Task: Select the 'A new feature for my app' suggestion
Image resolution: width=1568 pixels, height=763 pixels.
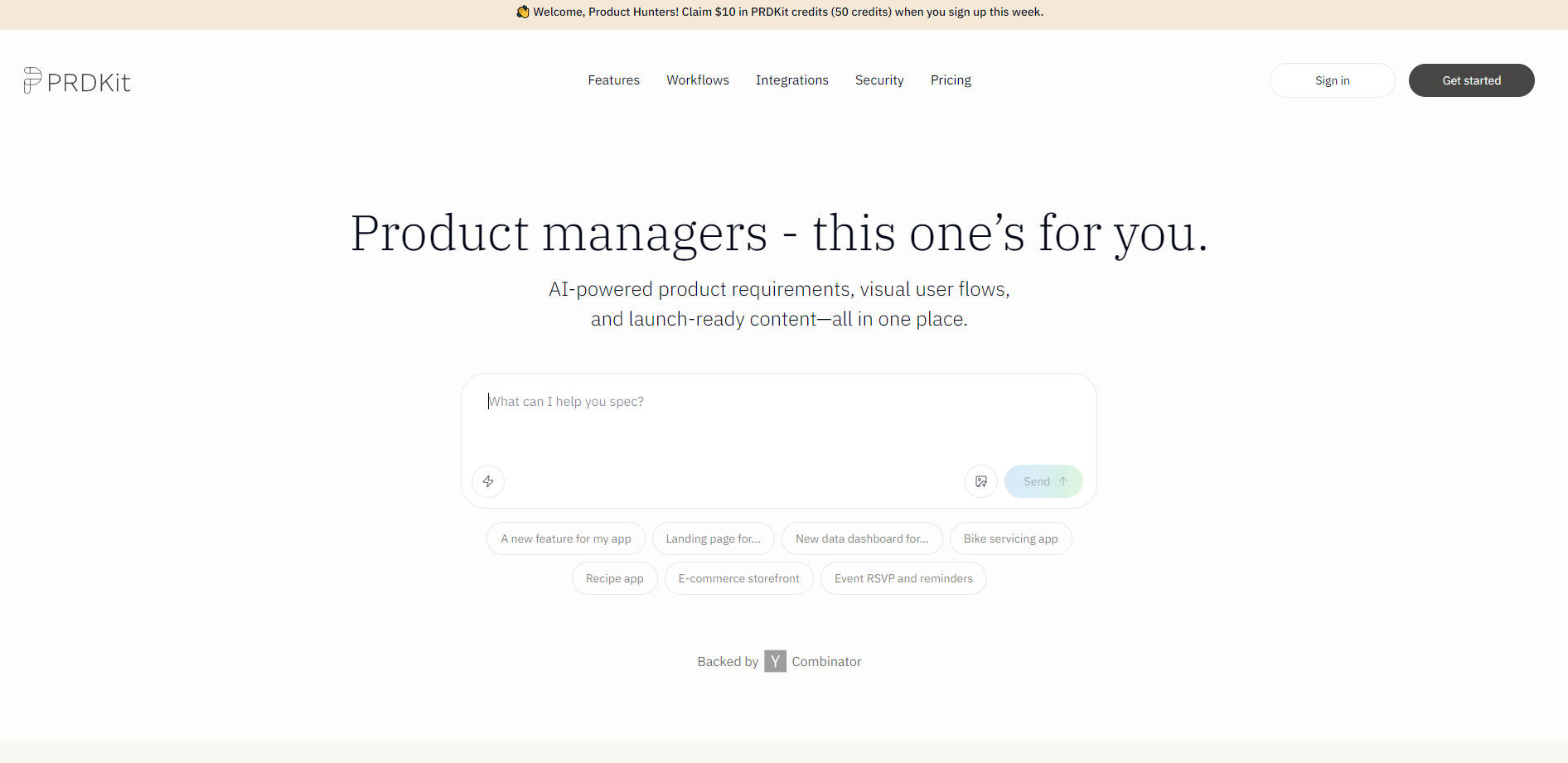Action: tap(565, 538)
